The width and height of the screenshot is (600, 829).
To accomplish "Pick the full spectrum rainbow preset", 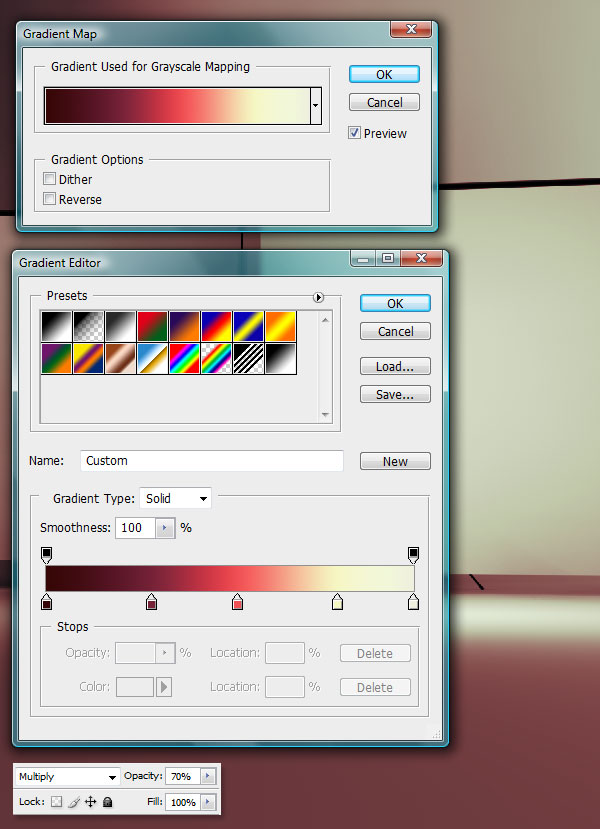I will [184, 358].
